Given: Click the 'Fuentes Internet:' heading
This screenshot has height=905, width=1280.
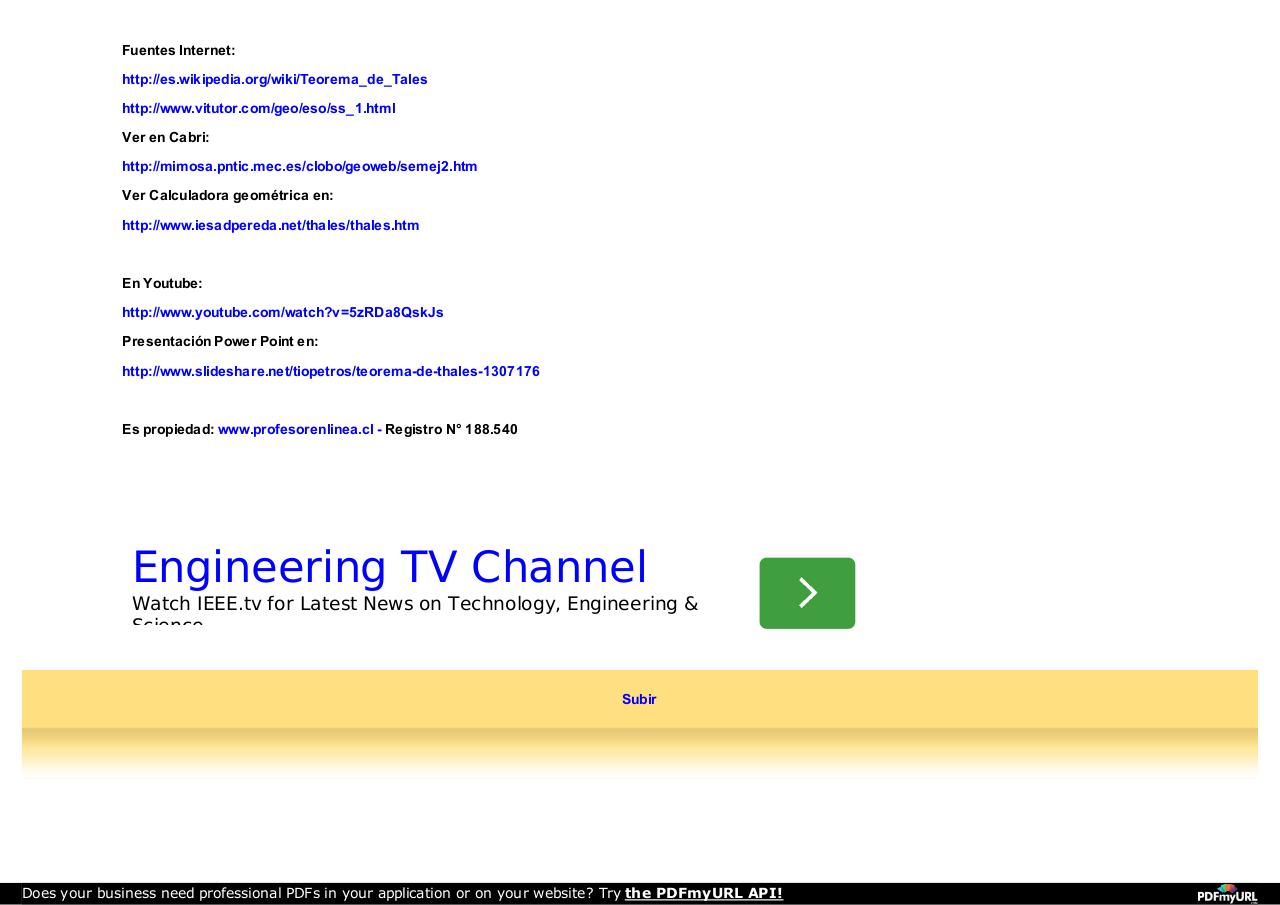Looking at the screenshot, I should (x=178, y=50).
